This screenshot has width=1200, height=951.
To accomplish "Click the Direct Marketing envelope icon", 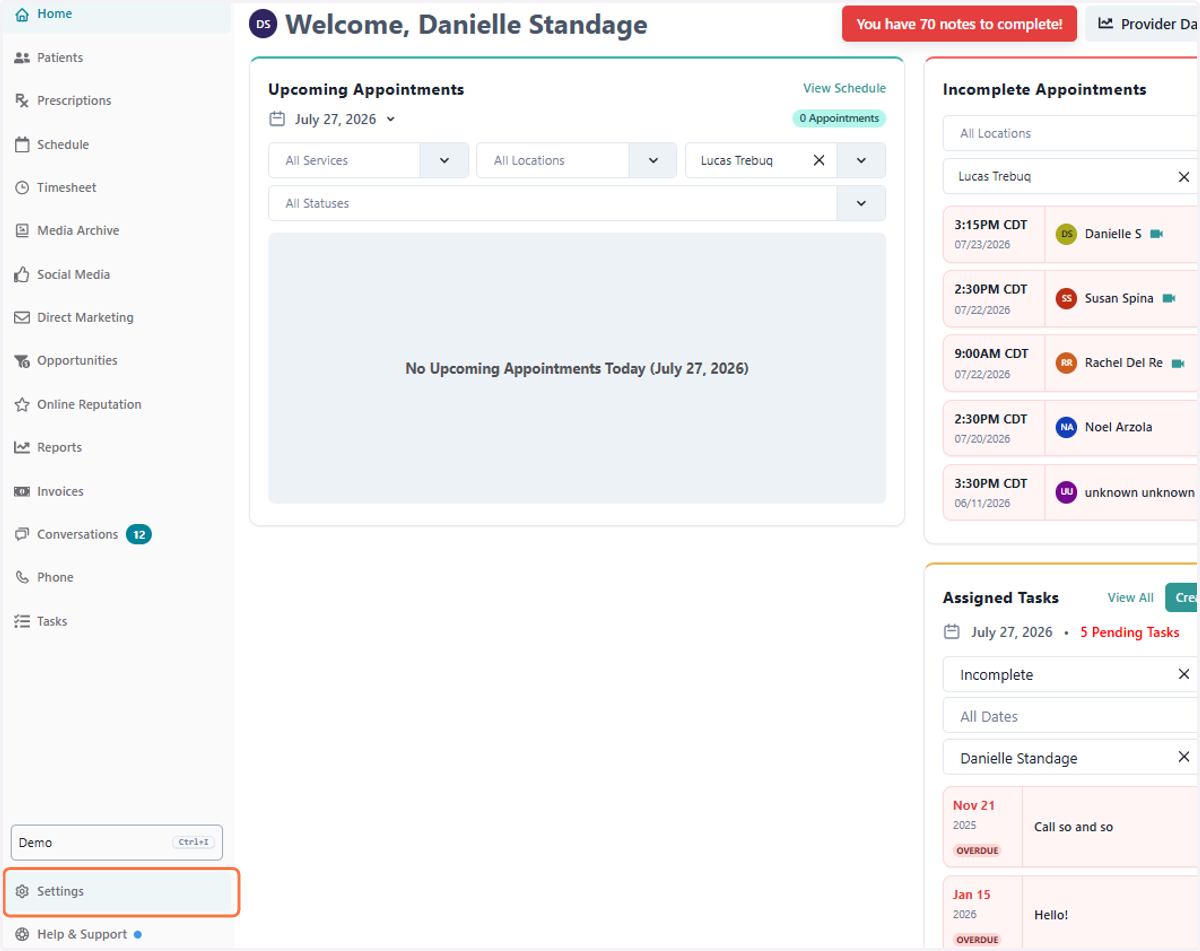I will [22, 318].
